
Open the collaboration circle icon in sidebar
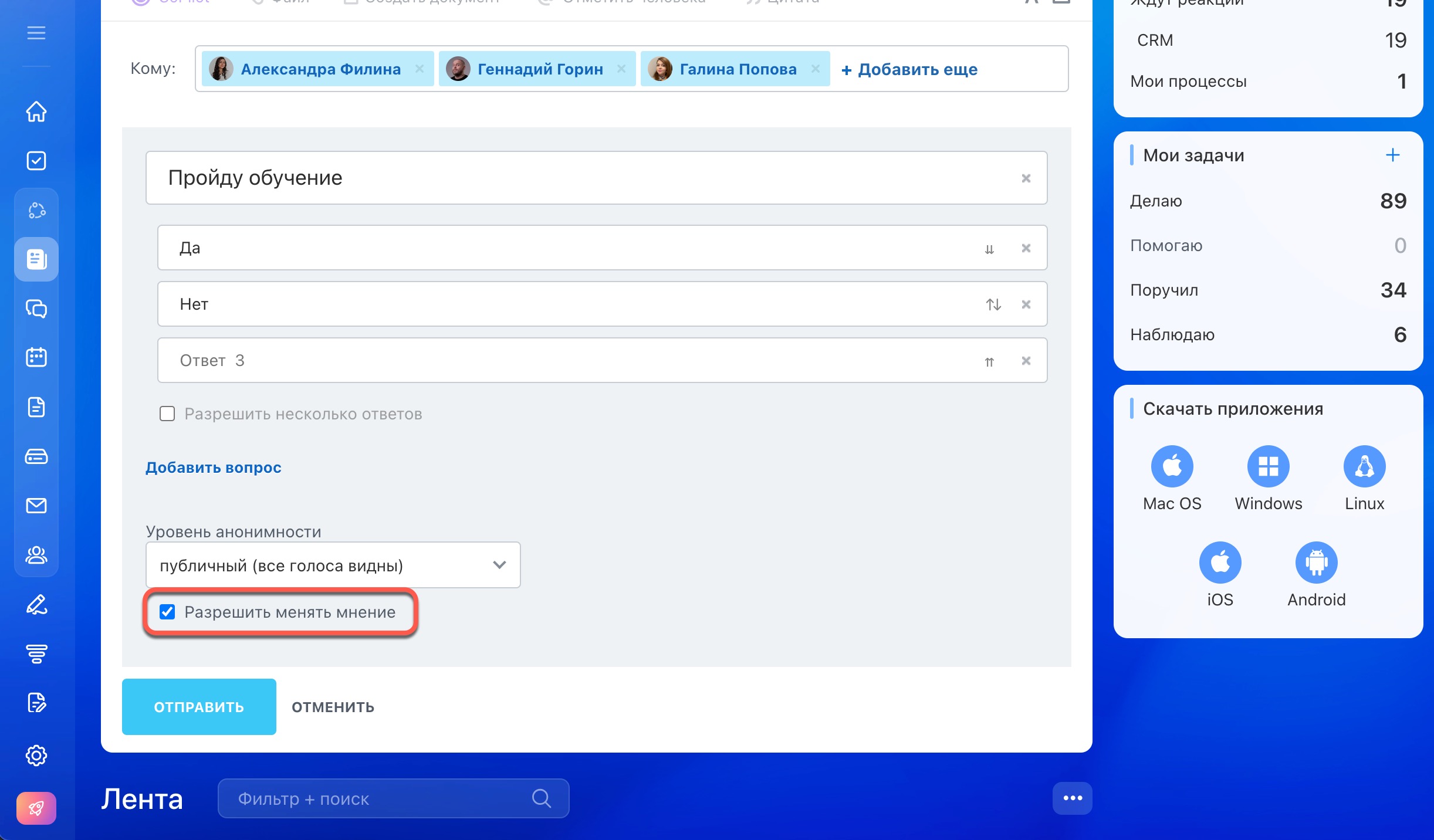point(36,210)
